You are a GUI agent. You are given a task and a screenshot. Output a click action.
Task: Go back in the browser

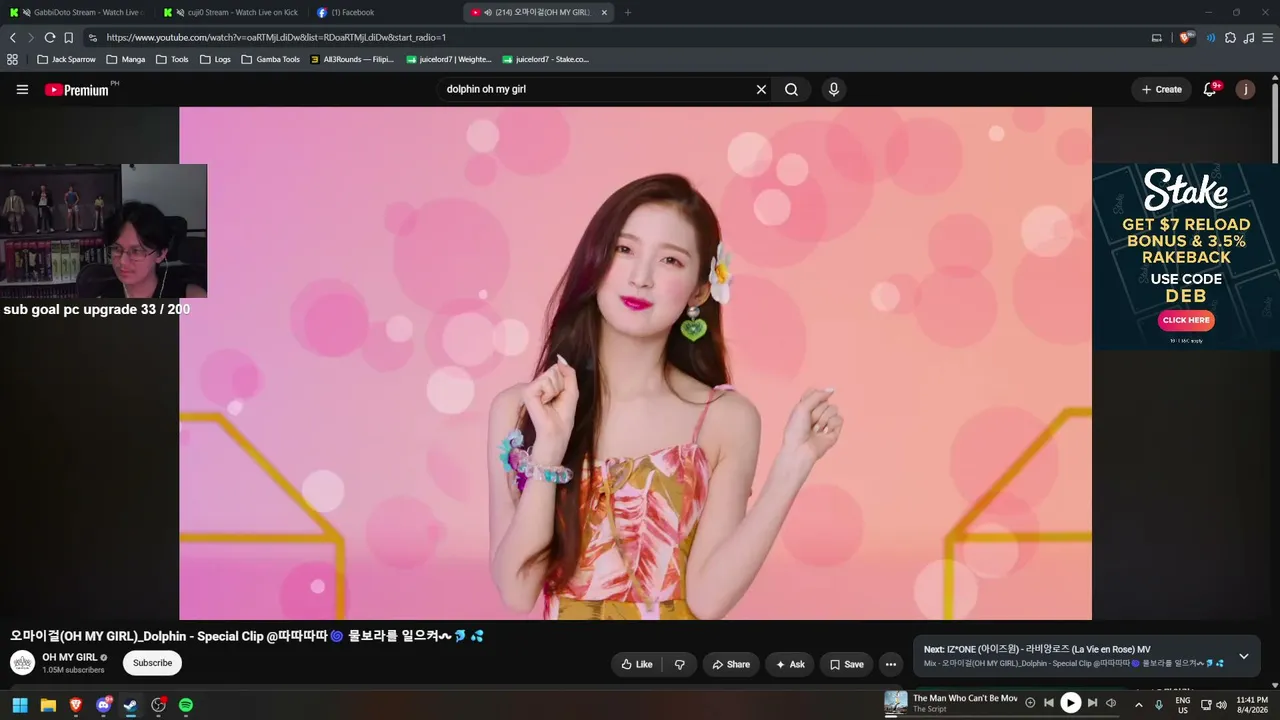pos(13,38)
